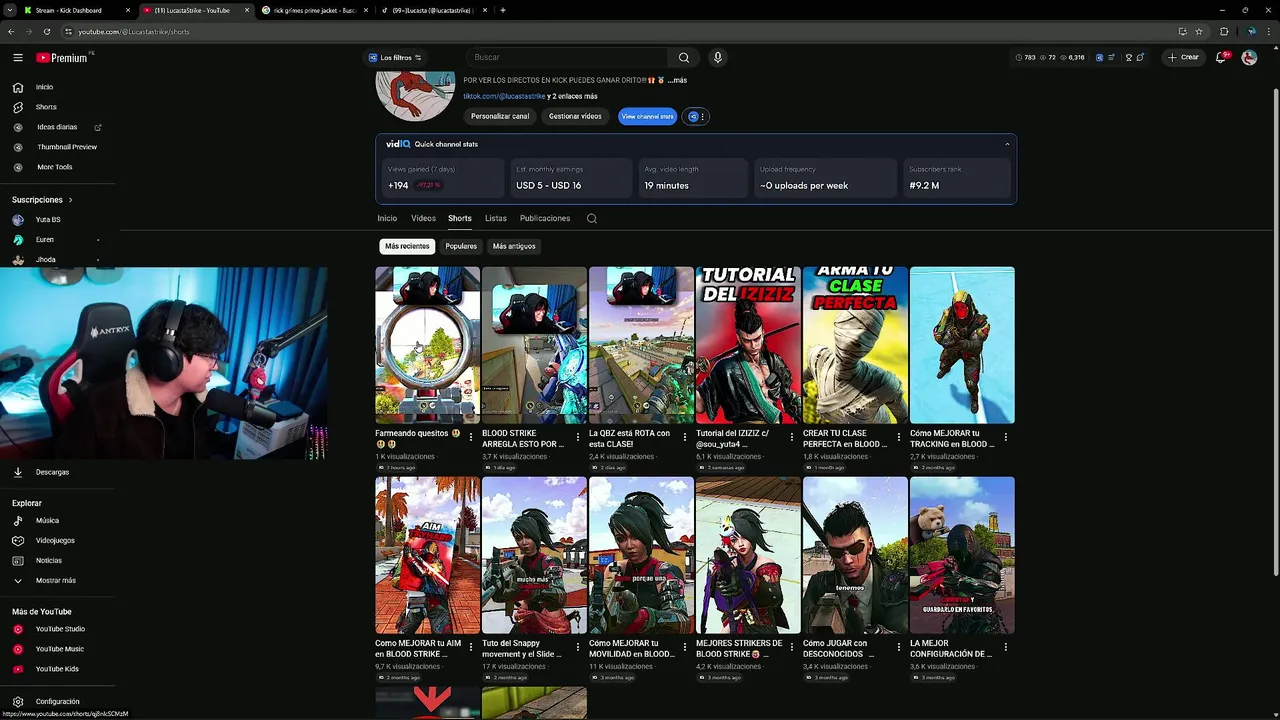Click the browser address bar URL
Screen dimensions: 1280x720
[134, 32]
